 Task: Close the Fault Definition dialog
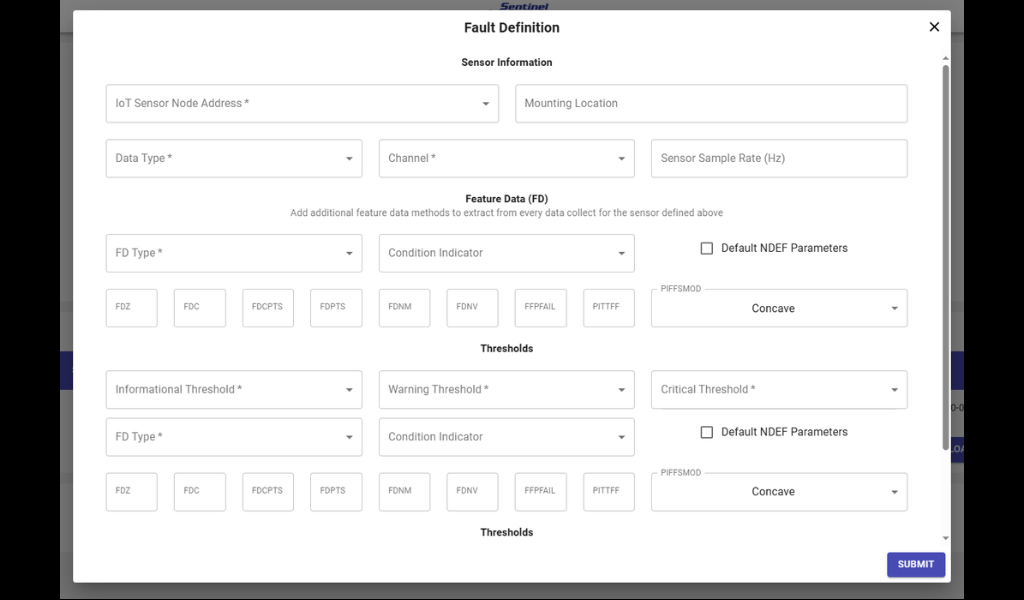pyautogui.click(x=934, y=27)
